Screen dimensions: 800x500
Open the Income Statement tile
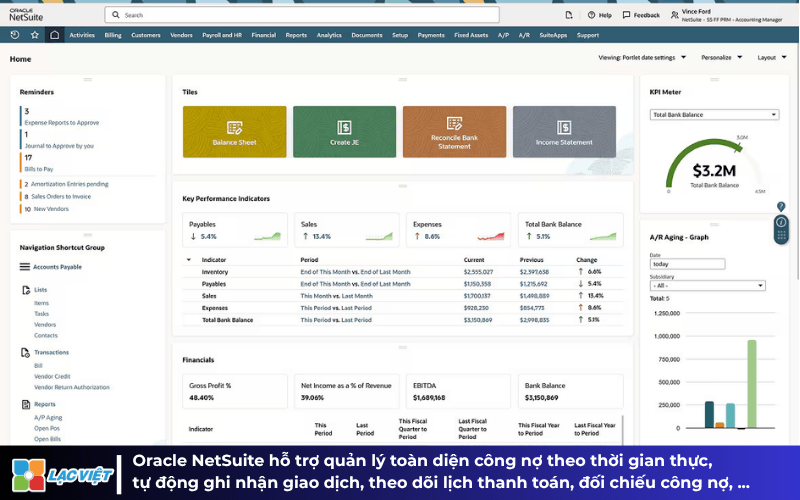point(564,132)
